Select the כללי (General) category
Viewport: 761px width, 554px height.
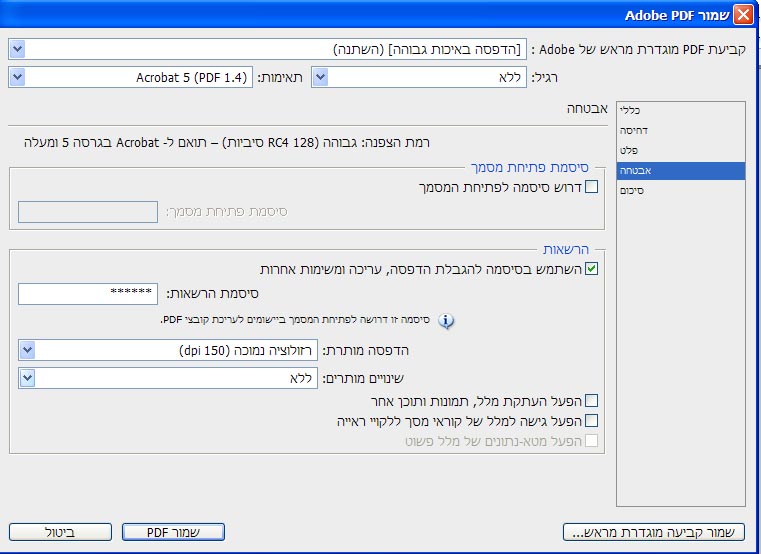point(681,110)
